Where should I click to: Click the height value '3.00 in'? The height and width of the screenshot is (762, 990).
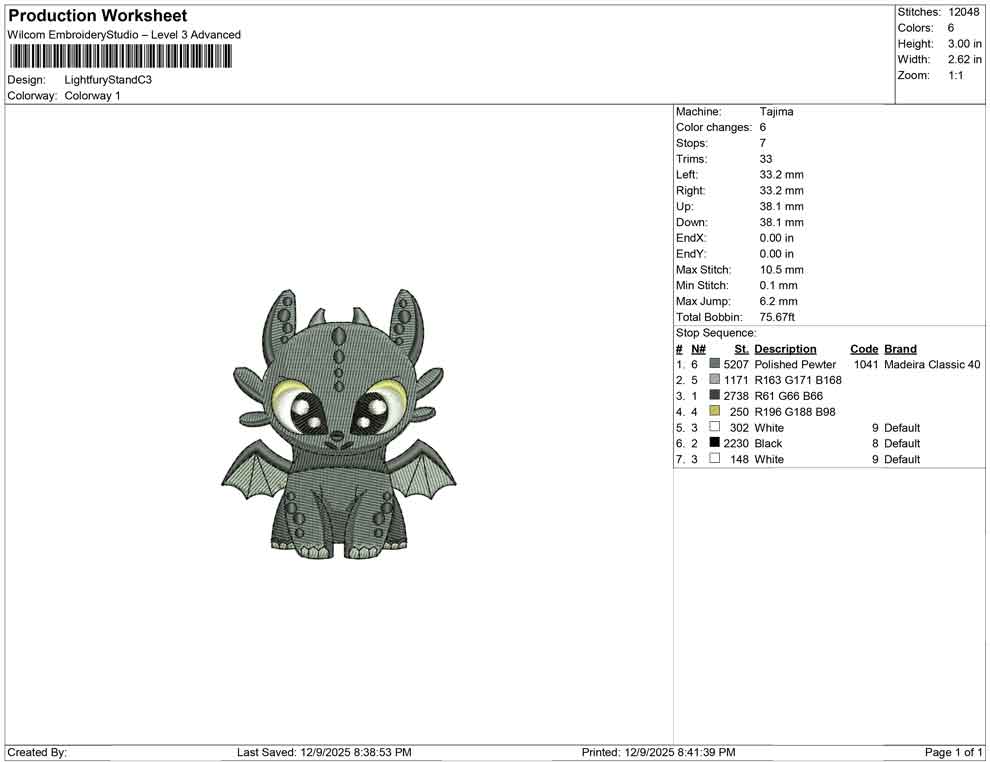(964, 44)
